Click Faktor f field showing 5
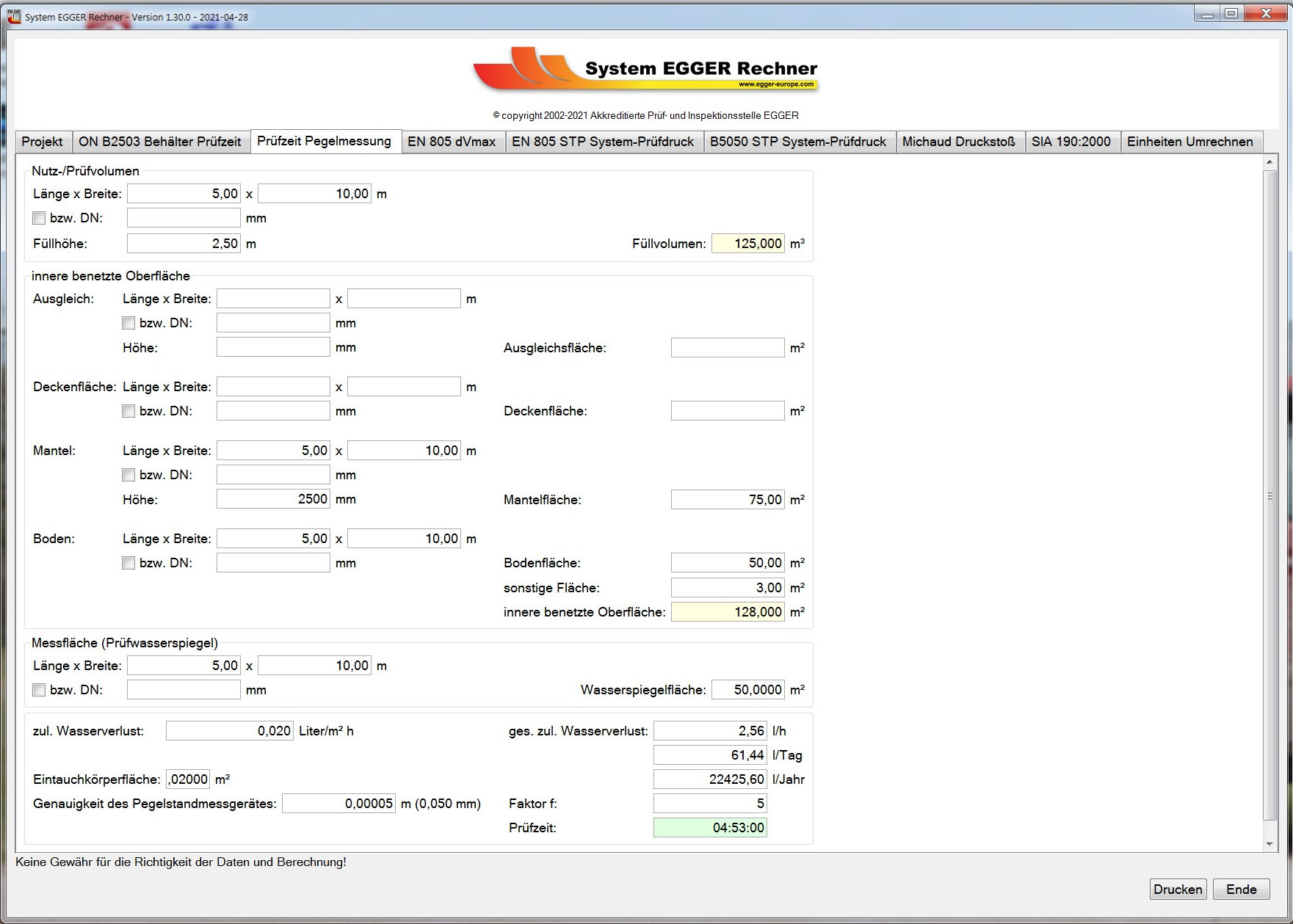This screenshot has width=1293, height=924. [710, 804]
